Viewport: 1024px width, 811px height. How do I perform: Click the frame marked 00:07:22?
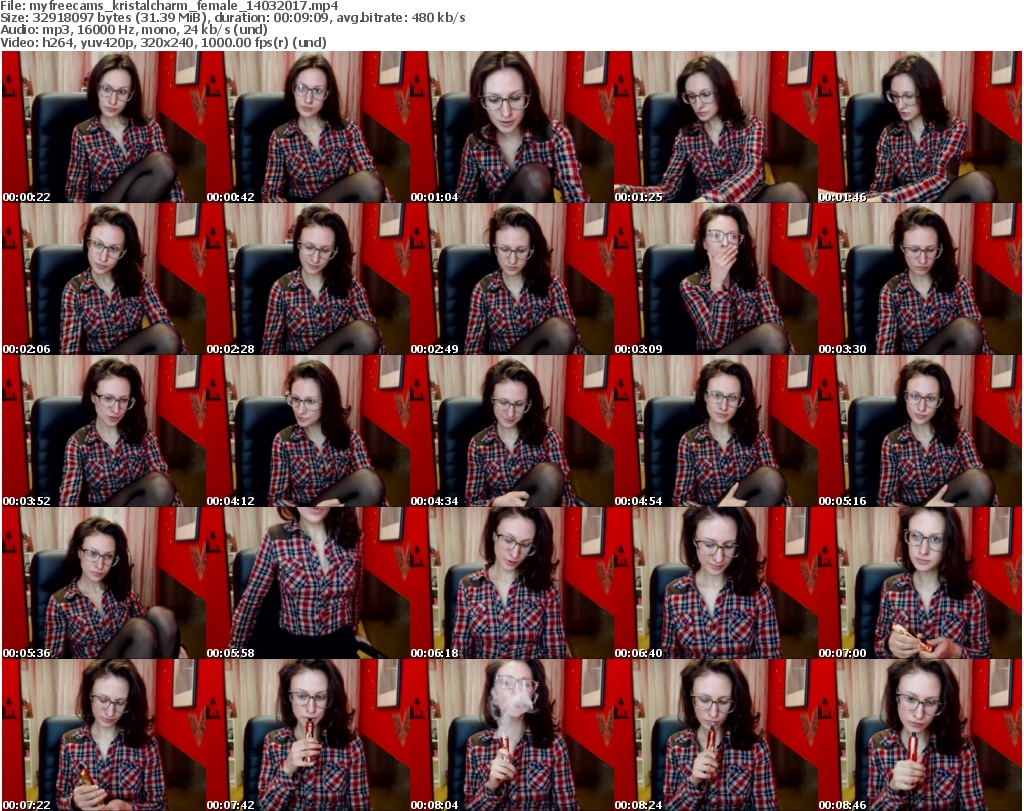(103, 735)
